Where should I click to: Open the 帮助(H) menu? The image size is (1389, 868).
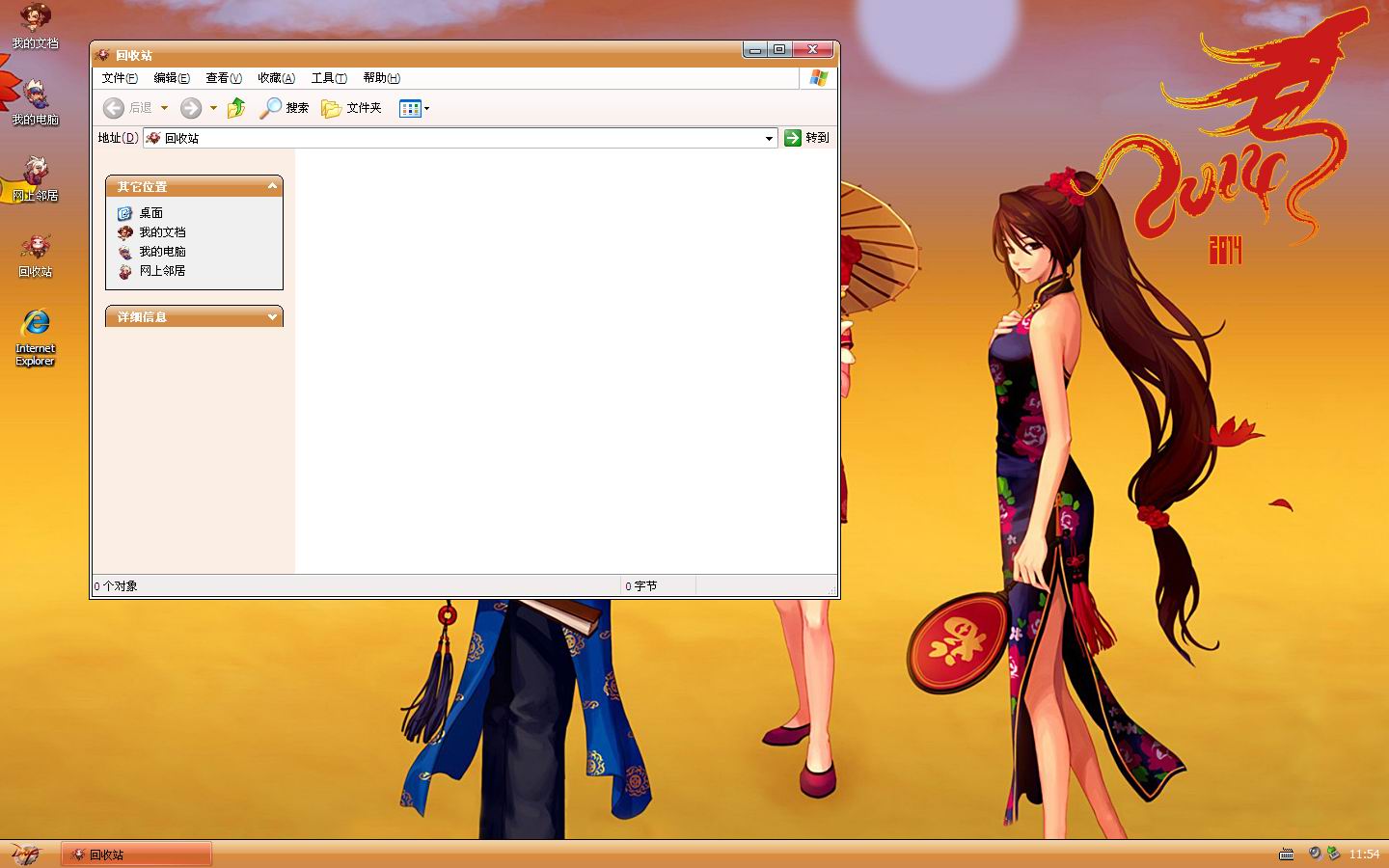[381, 78]
